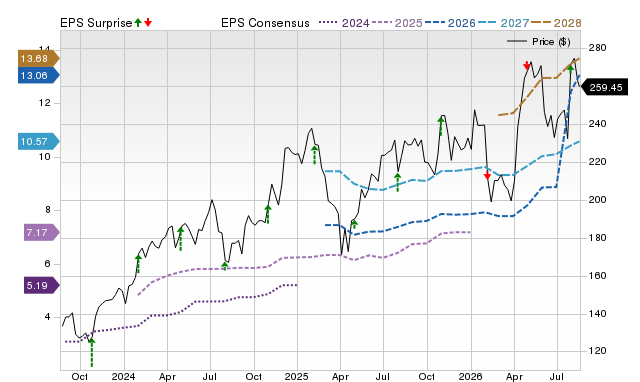Click the green surprise arrow near October 2023 low
Image resolution: width=640 pixels, height=382 pixels.
[91, 352]
